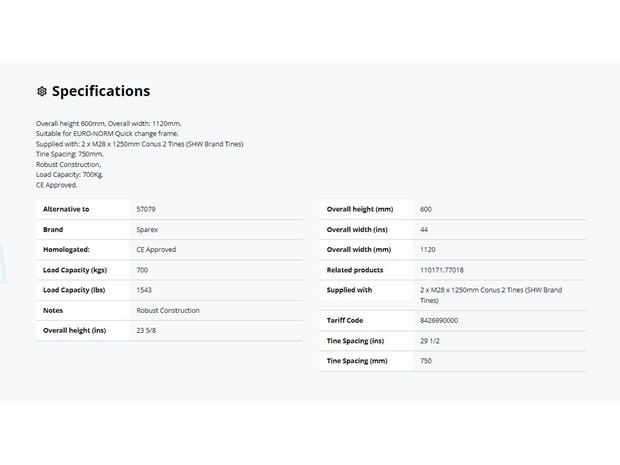Click the load capacity value 1543
Screen dimensions: 620x465
(144, 290)
